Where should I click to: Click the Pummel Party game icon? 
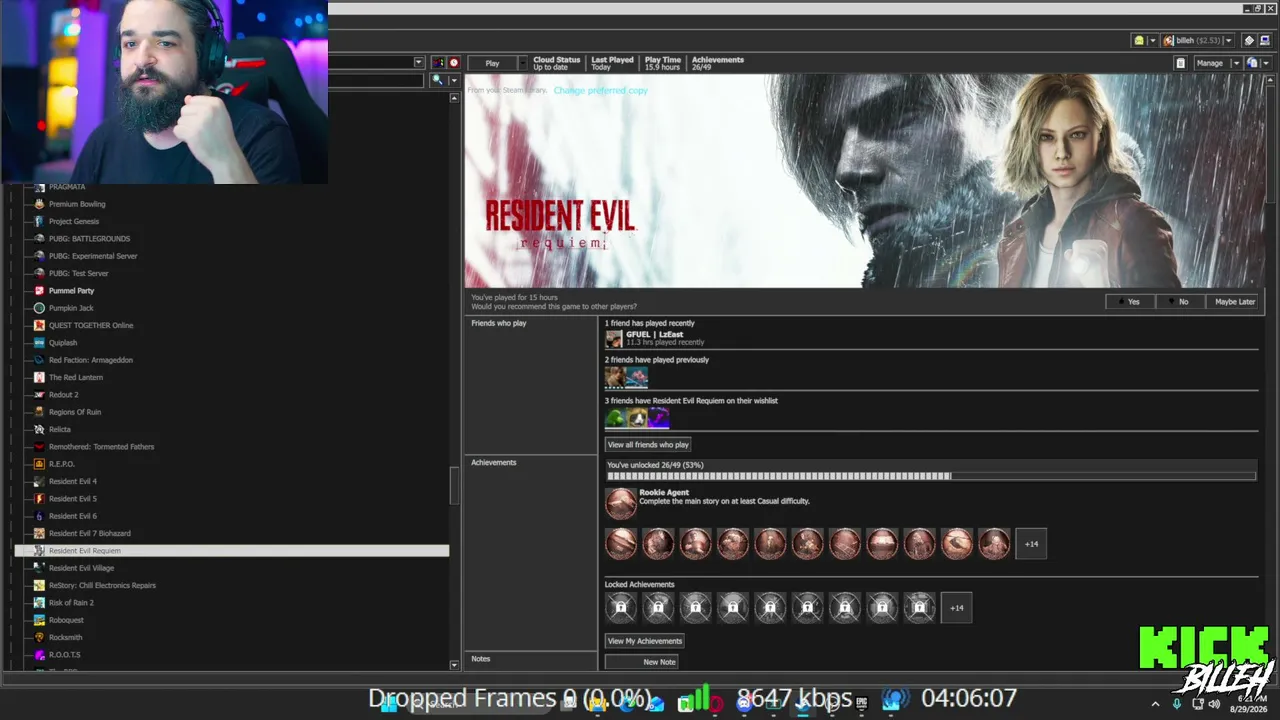coord(39,291)
